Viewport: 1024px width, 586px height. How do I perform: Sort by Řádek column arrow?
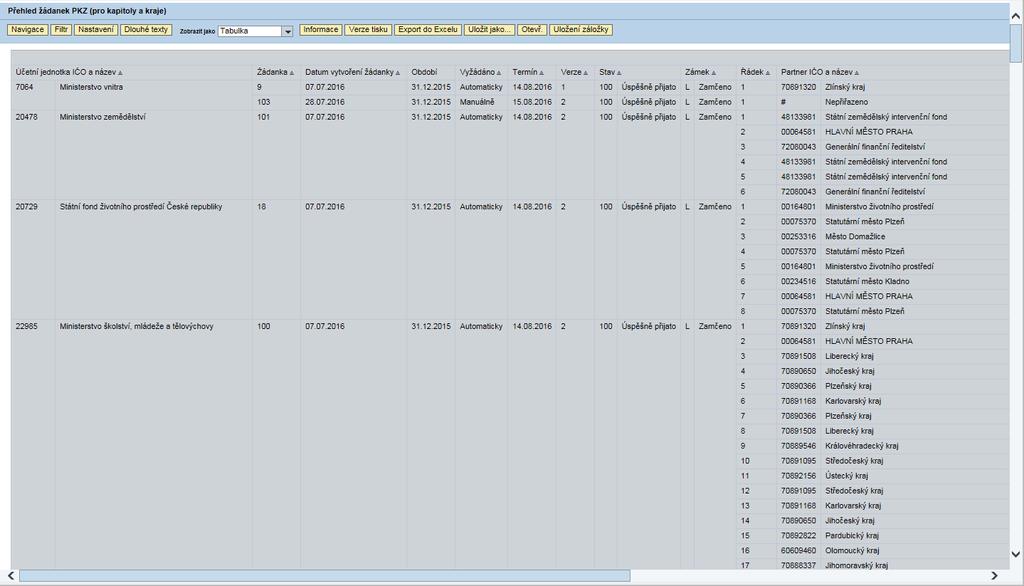(768, 73)
